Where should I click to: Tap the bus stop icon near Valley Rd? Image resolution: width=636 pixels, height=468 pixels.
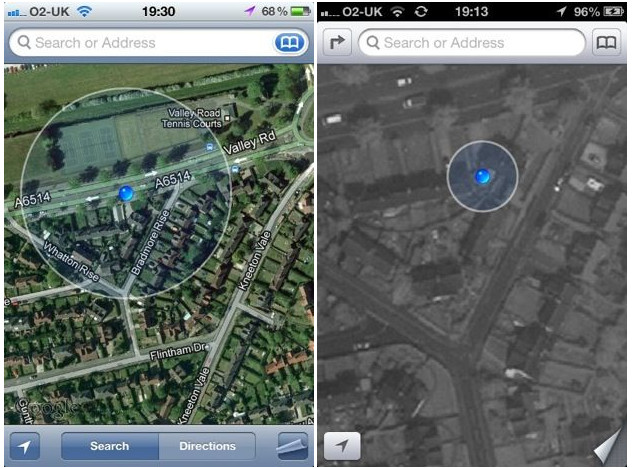pos(209,147)
